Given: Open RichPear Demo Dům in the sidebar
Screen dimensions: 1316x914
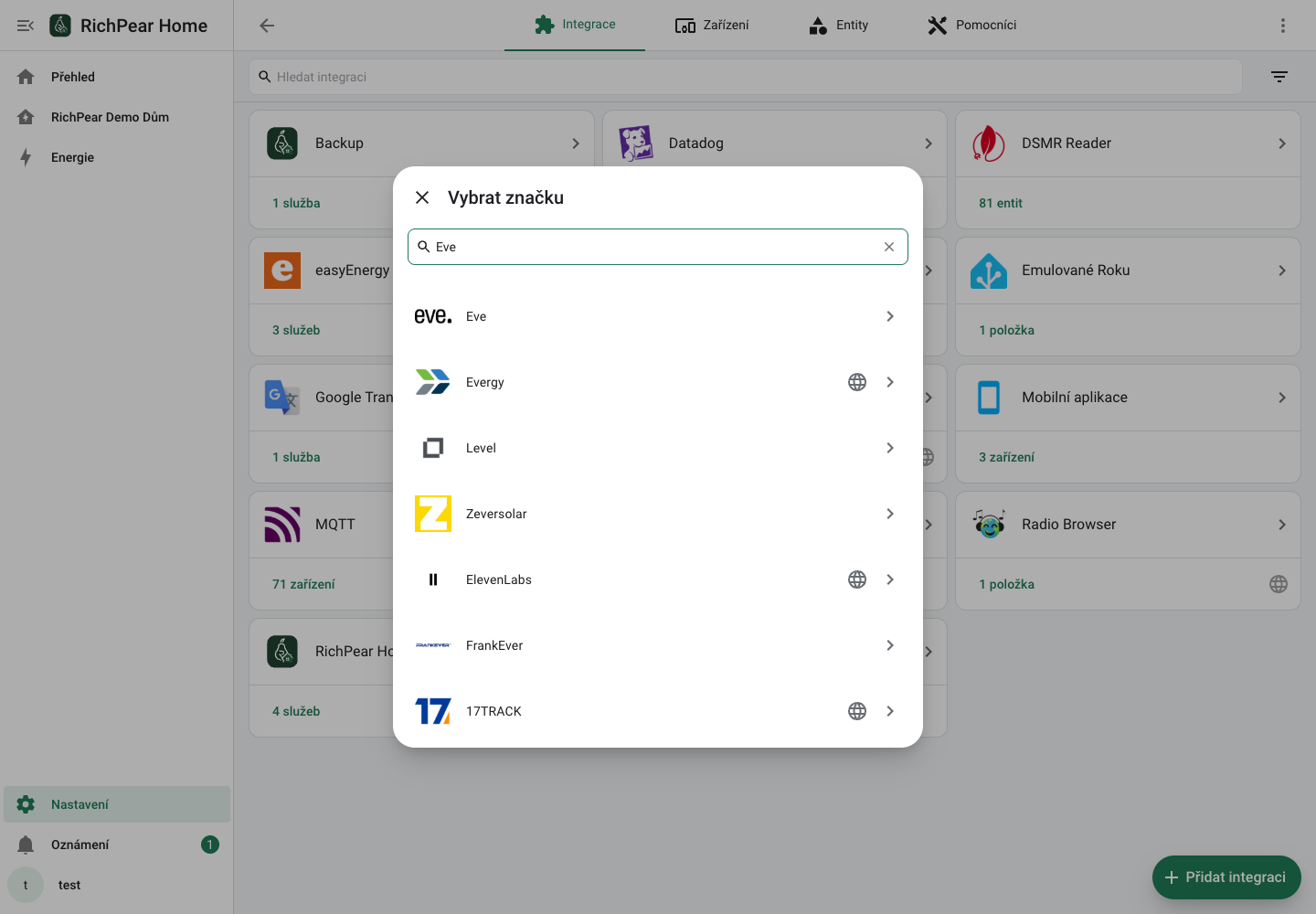Looking at the screenshot, I should click(x=117, y=117).
